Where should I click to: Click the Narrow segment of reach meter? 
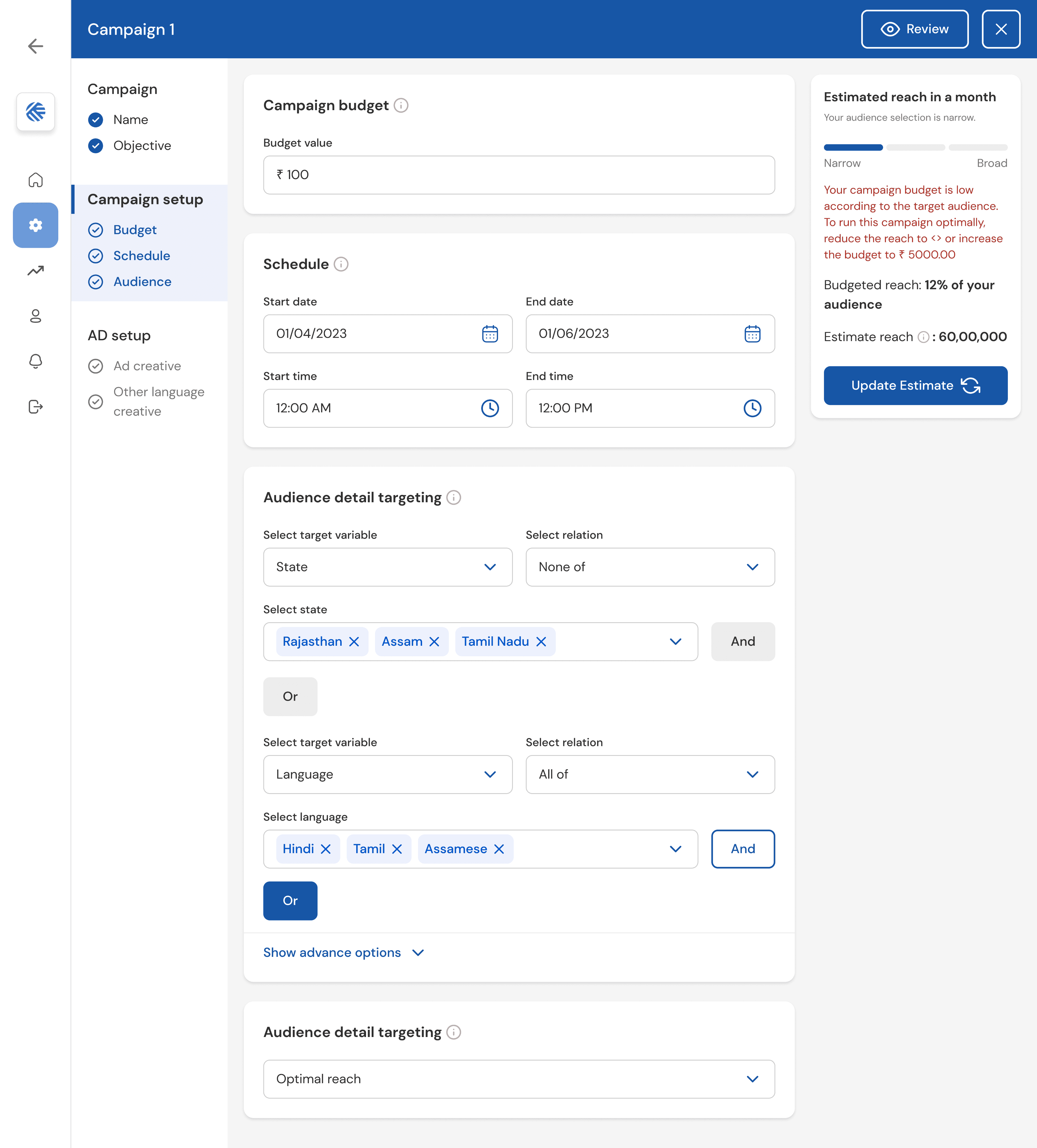click(853, 147)
